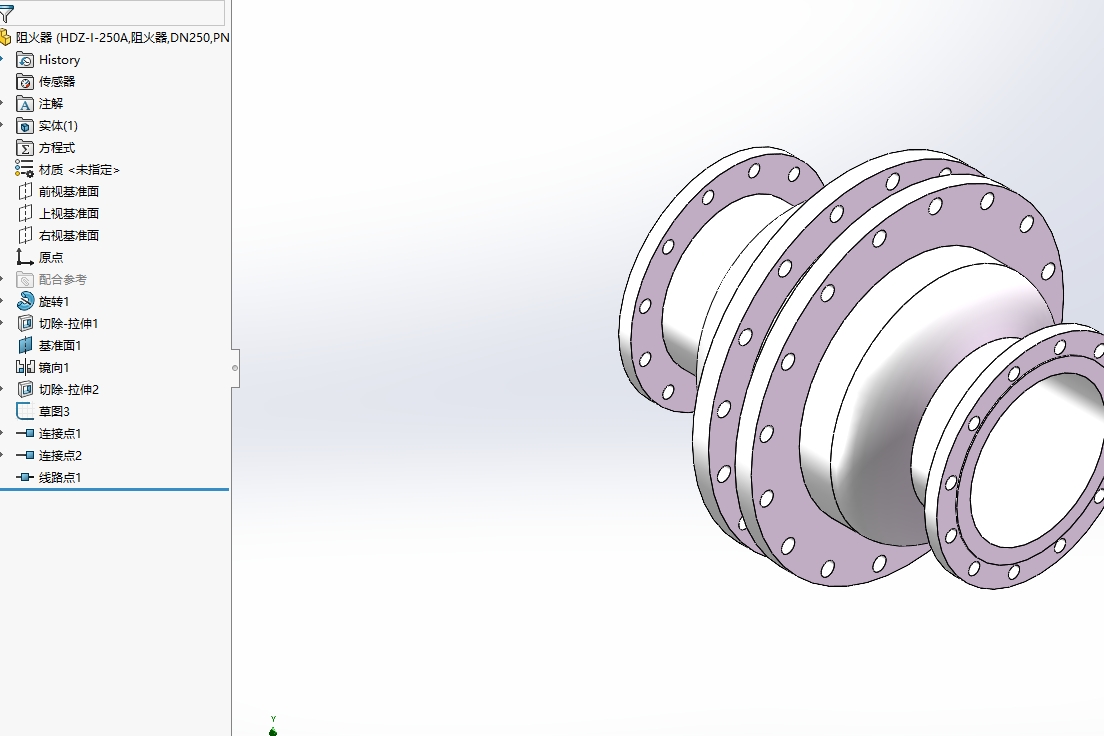Screen dimensions: 1104x736
Task: Click the 传感器 sensors folder icon
Action: [x=25, y=82]
